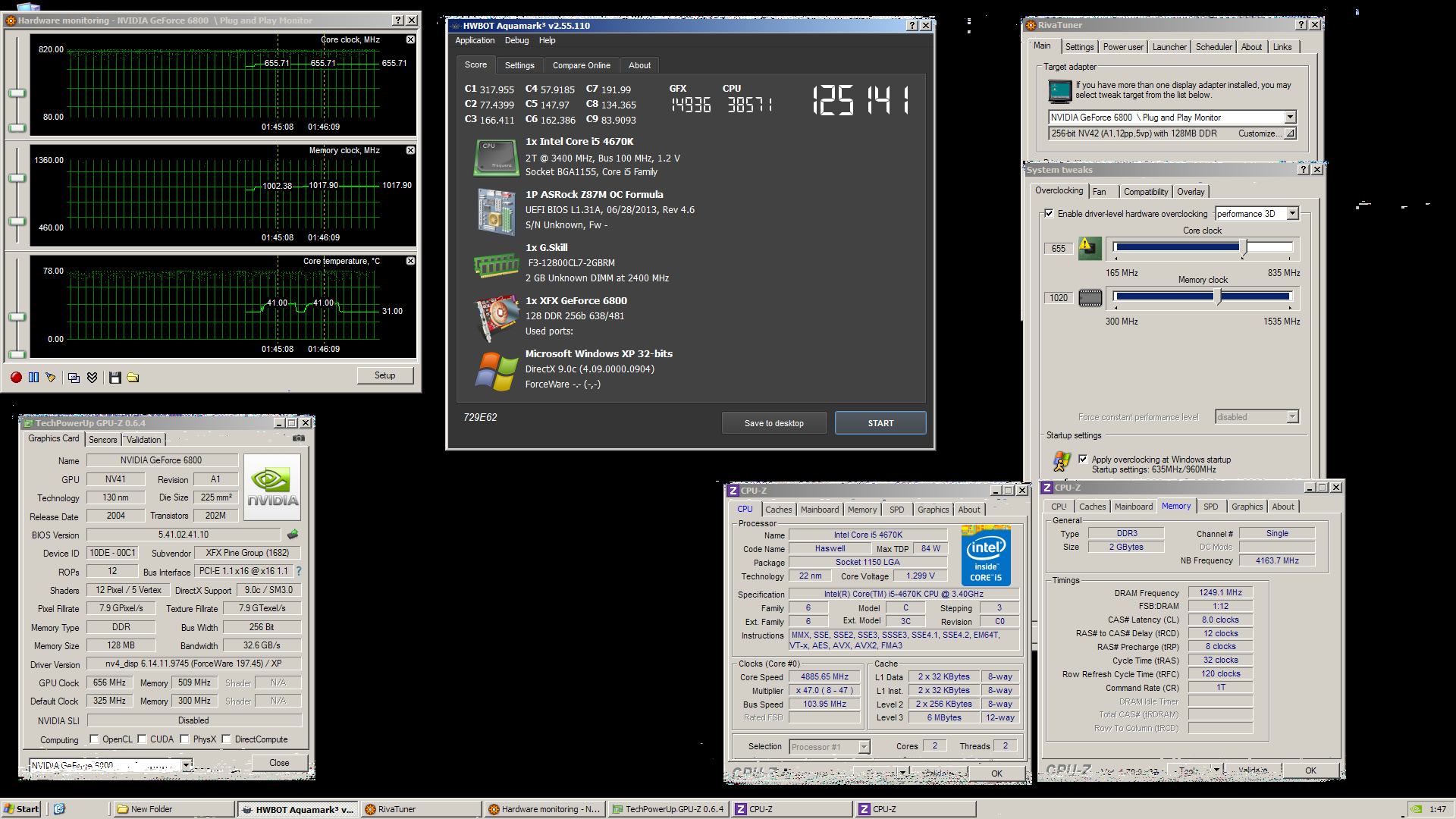Open the performance 3D dropdown

(1292, 213)
